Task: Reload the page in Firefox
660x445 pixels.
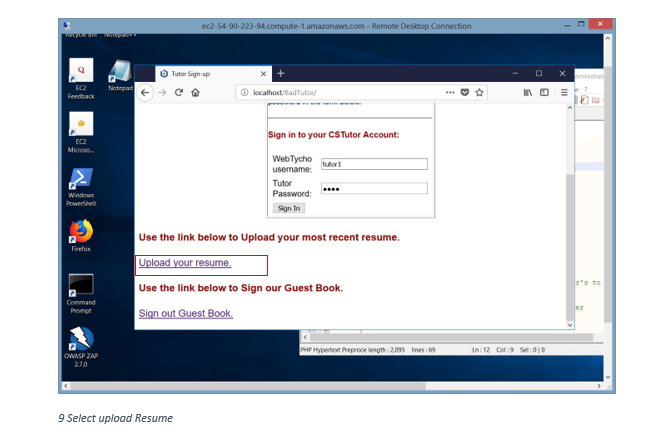Action: pyautogui.click(x=179, y=93)
